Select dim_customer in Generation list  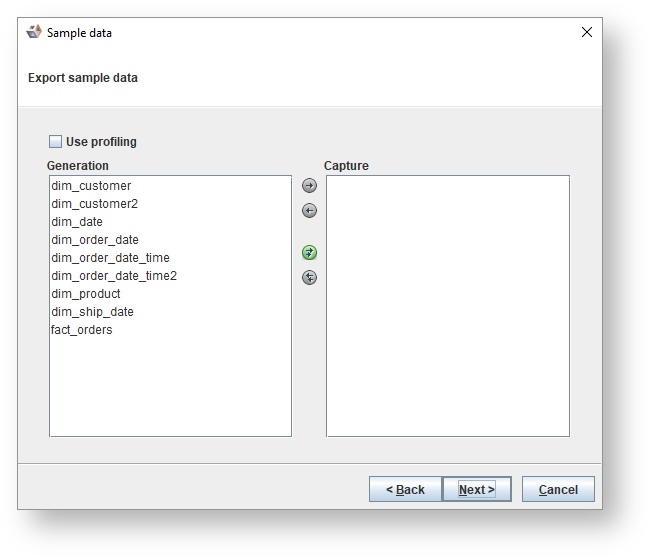click(x=91, y=186)
